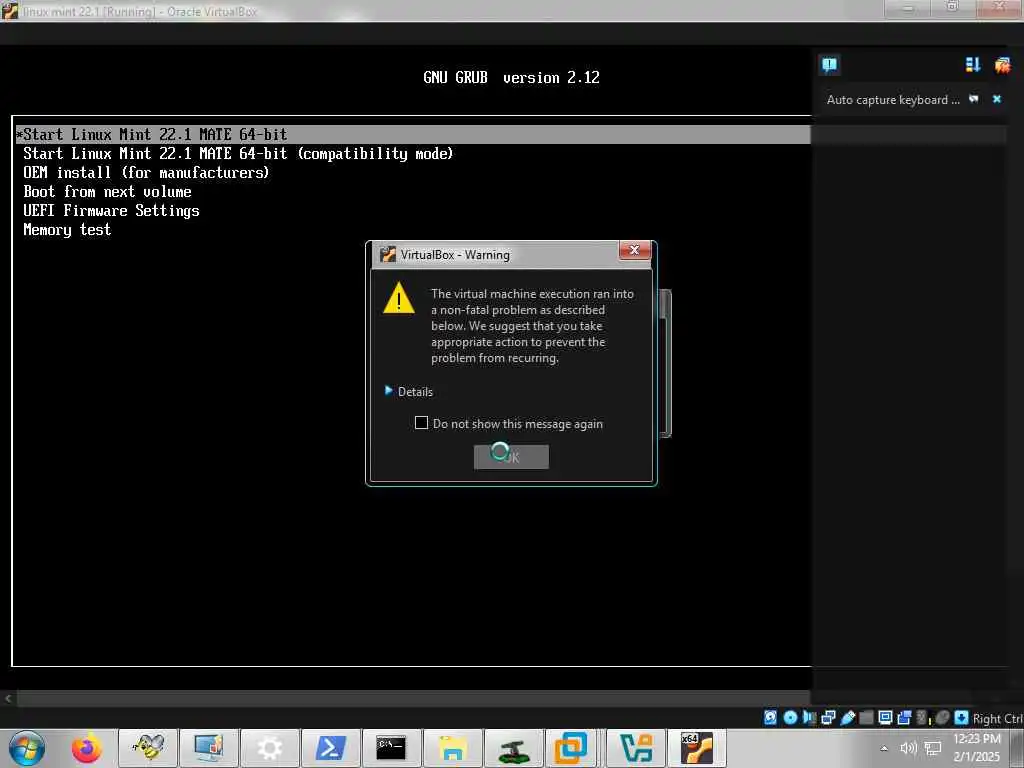Click the notification's detach/help icon
Viewport: 1024px width, 768px height.
coord(974,99)
